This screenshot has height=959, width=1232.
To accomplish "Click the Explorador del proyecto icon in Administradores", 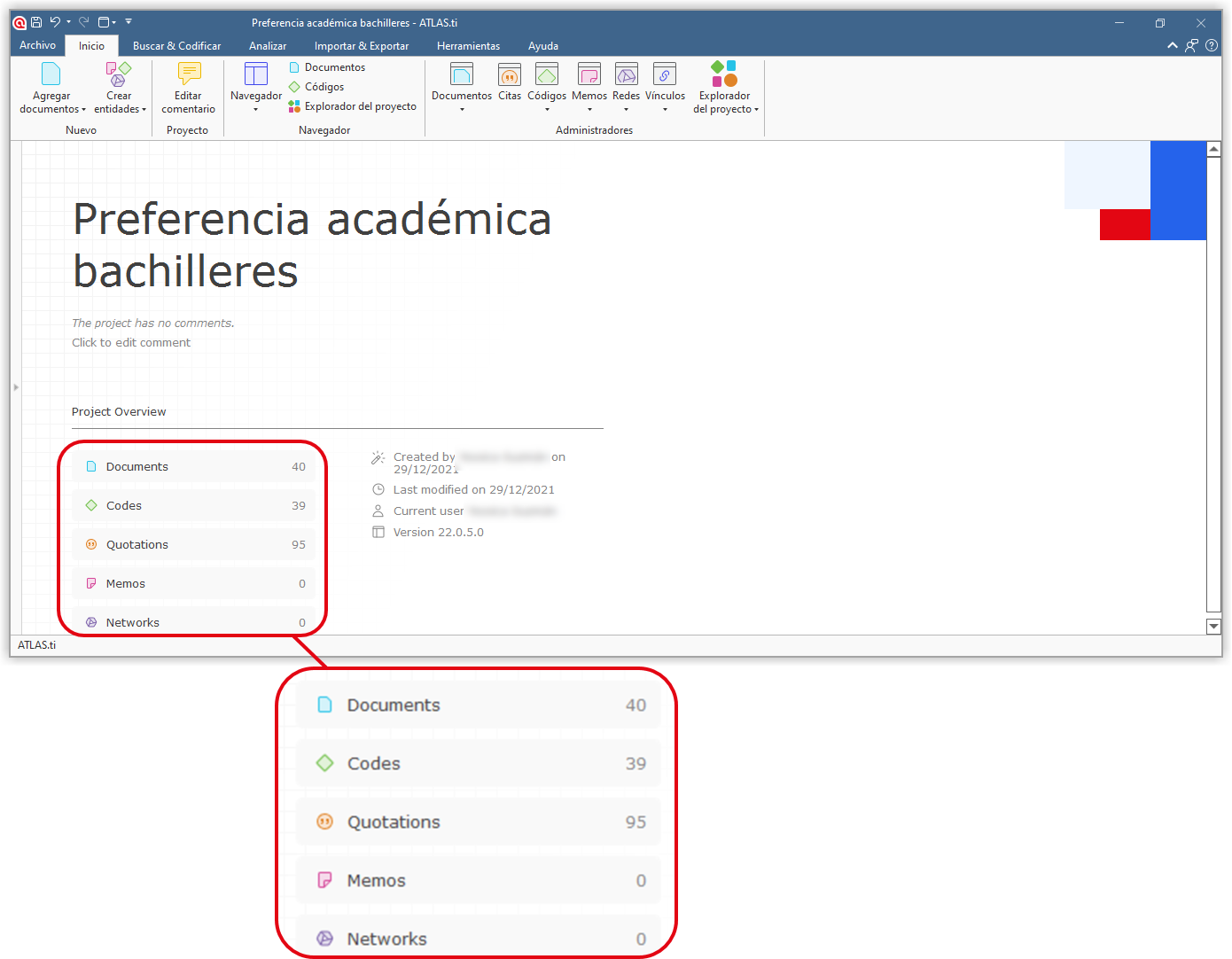I will pyautogui.click(x=724, y=74).
